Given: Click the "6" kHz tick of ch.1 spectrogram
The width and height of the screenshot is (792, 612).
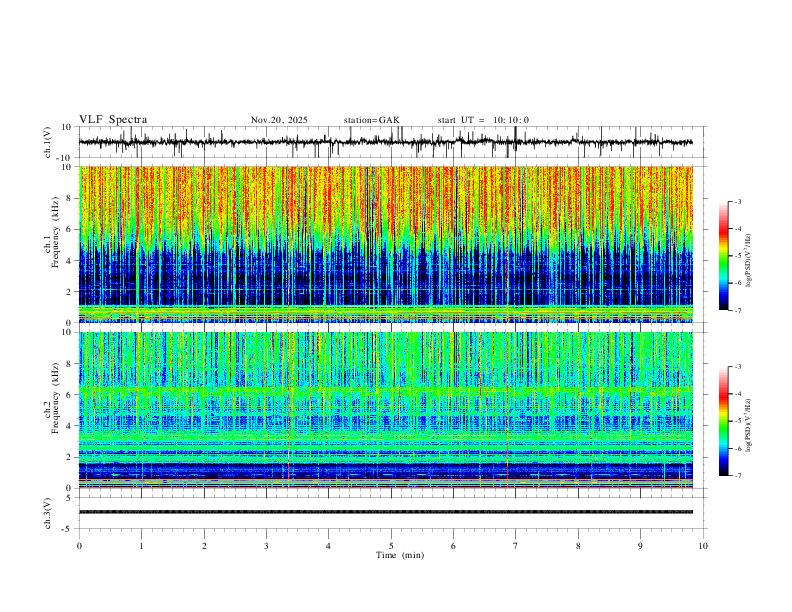Looking at the screenshot, I should [68, 229].
